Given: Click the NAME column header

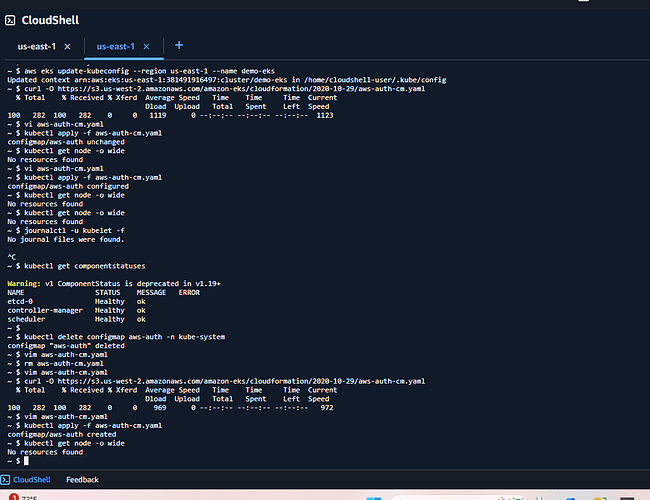Looking at the screenshot, I should coord(15,293).
